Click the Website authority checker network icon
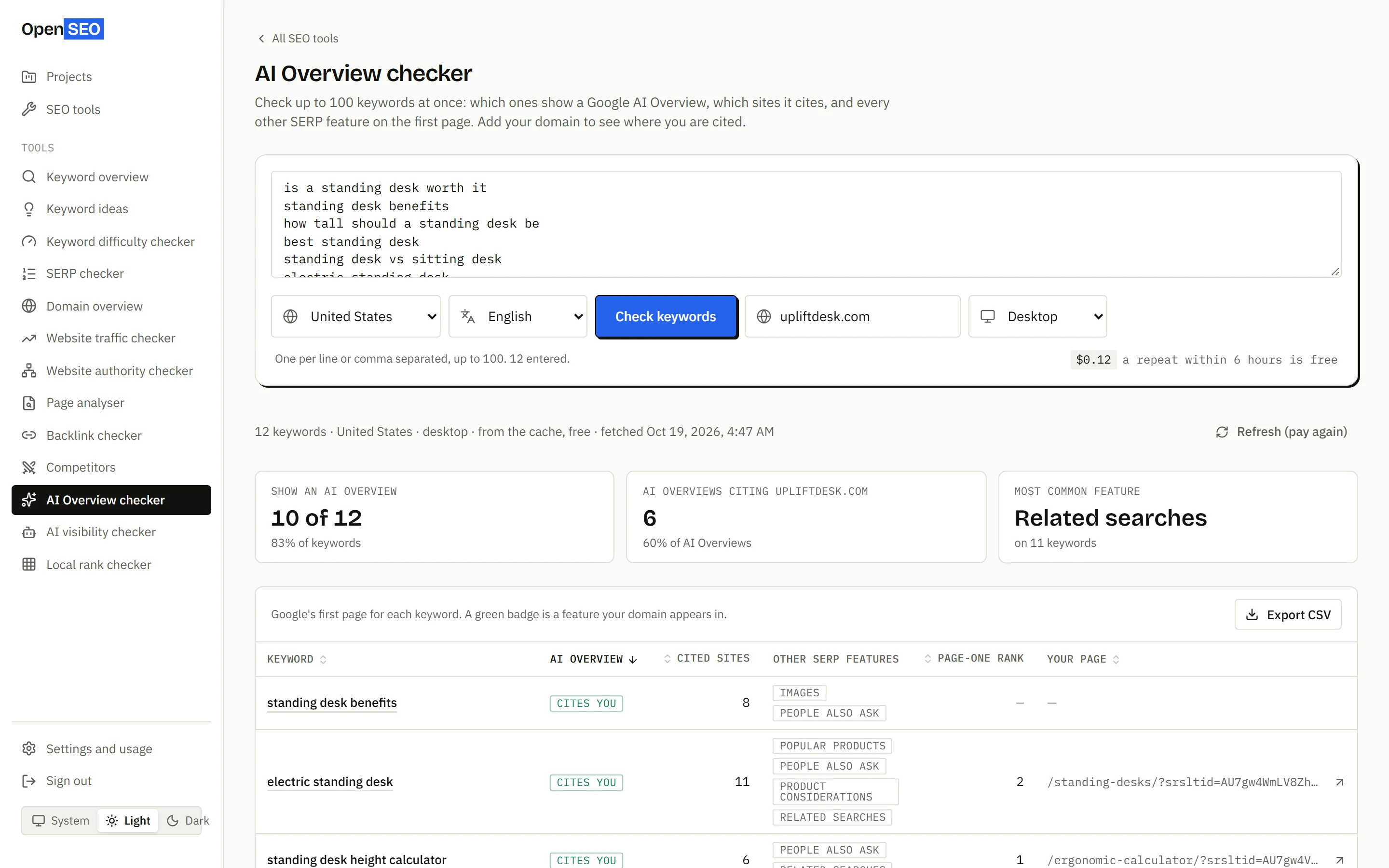 (29, 371)
